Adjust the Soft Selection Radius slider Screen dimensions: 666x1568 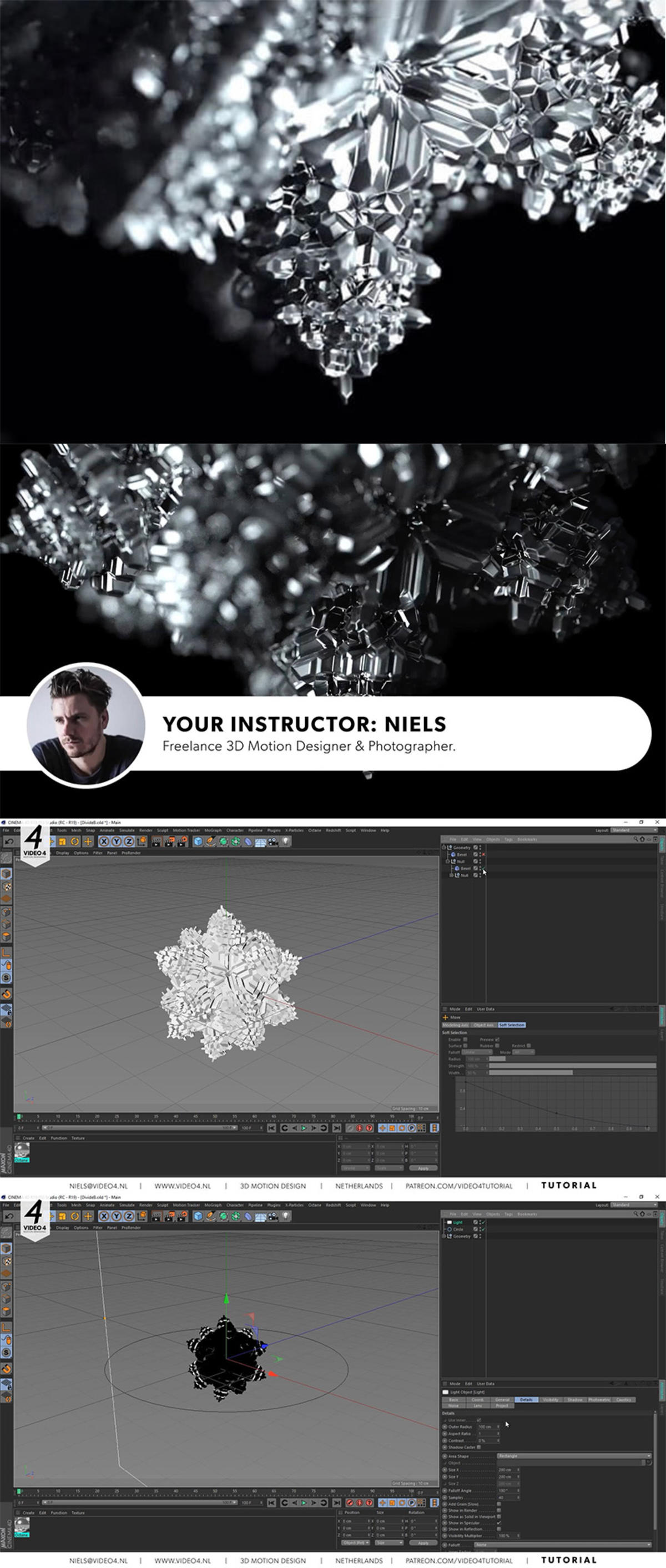[x=572, y=1059]
